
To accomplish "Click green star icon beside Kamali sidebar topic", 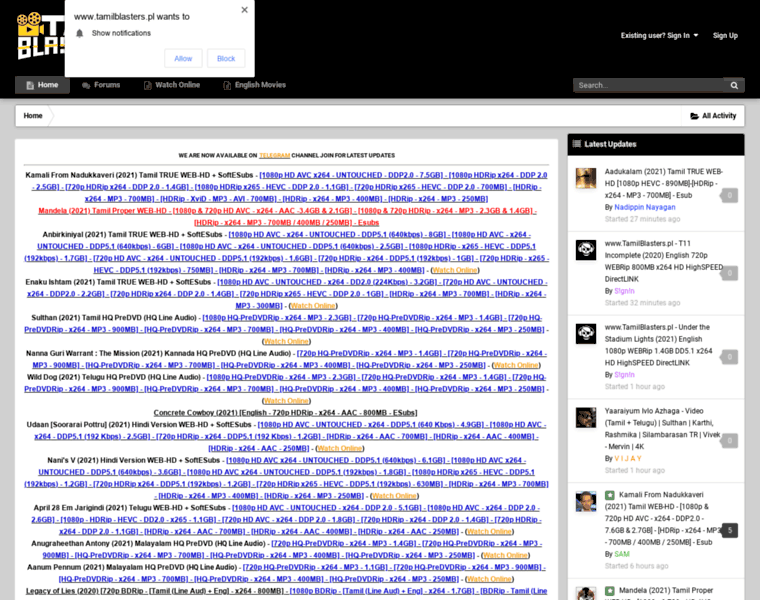I will (610, 495).
